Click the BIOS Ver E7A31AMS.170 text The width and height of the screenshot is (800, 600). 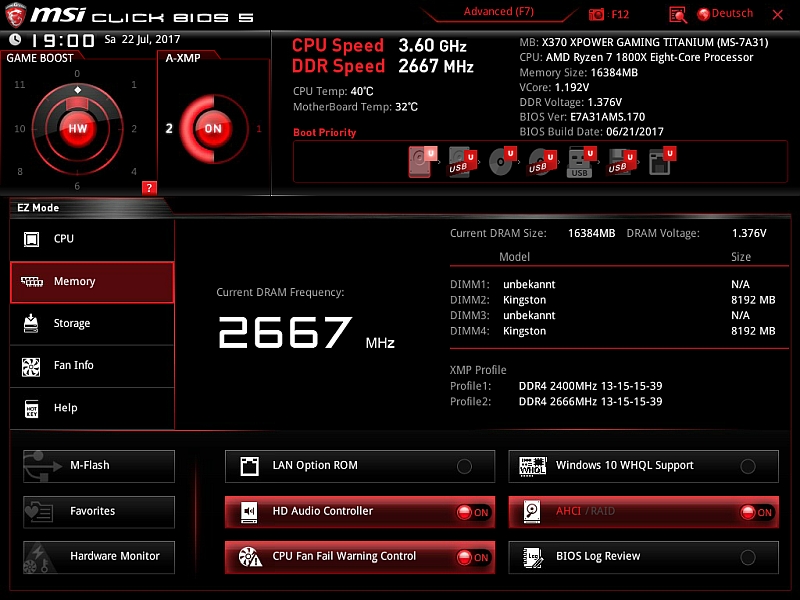tap(582, 117)
